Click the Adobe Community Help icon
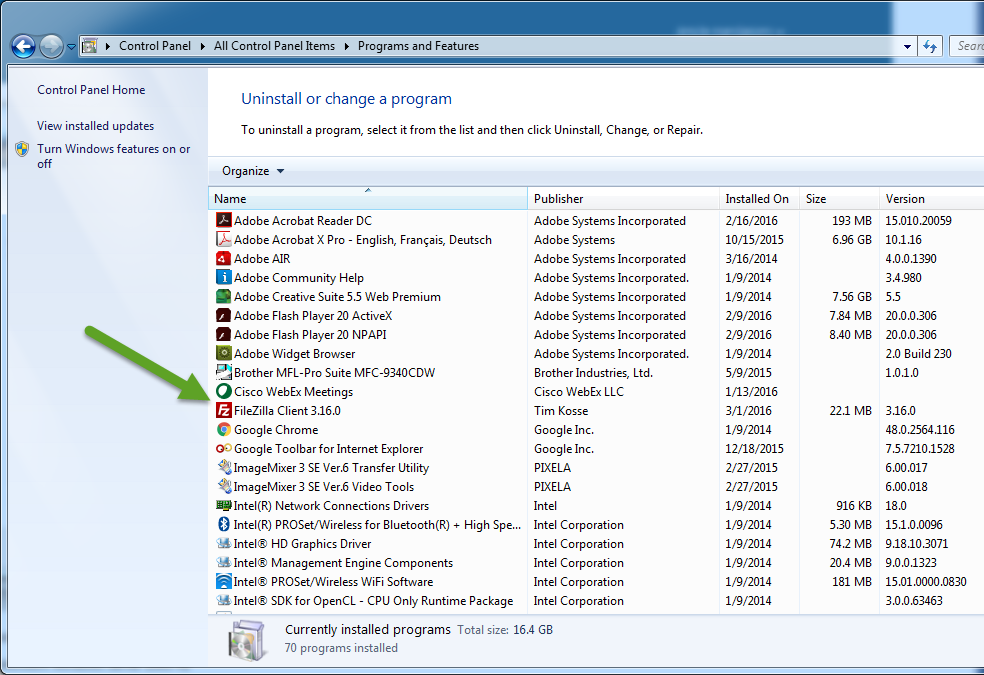Viewport: 984px width, 675px height. 223,277
